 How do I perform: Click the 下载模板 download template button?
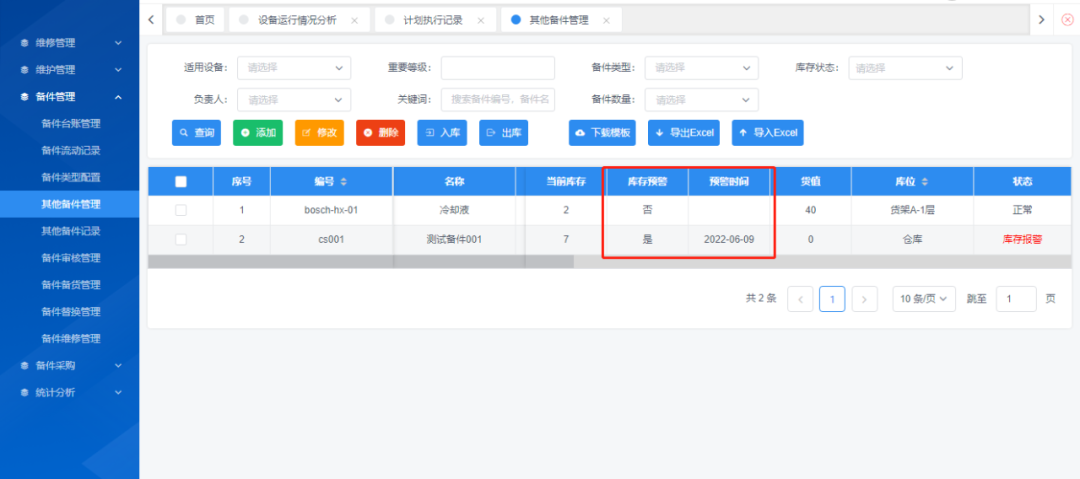pos(603,132)
